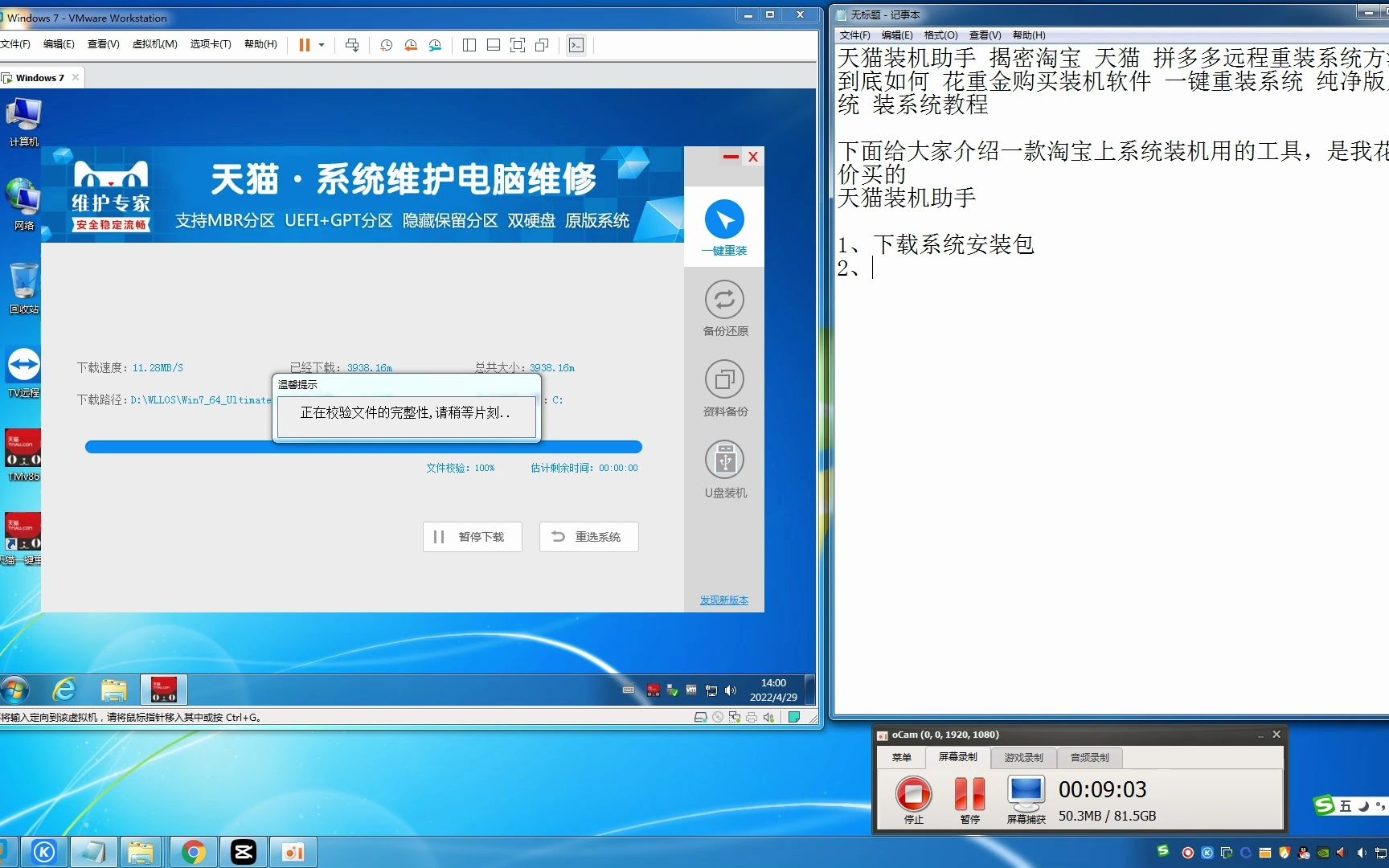
Task: Minimize the Tmall tool with red dash
Action: click(x=731, y=157)
